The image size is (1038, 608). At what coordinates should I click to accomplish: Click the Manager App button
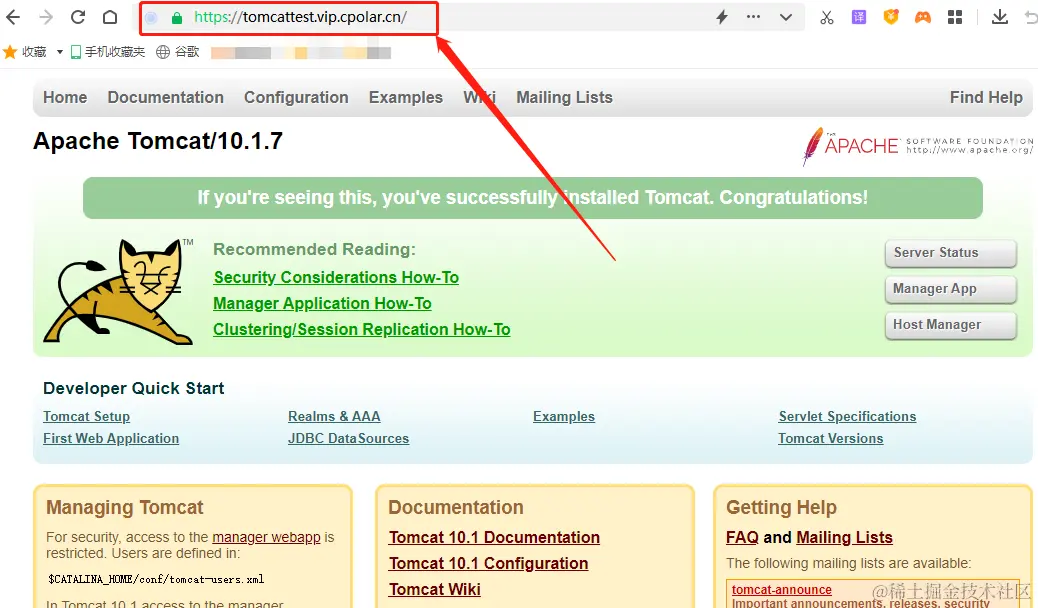(950, 289)
